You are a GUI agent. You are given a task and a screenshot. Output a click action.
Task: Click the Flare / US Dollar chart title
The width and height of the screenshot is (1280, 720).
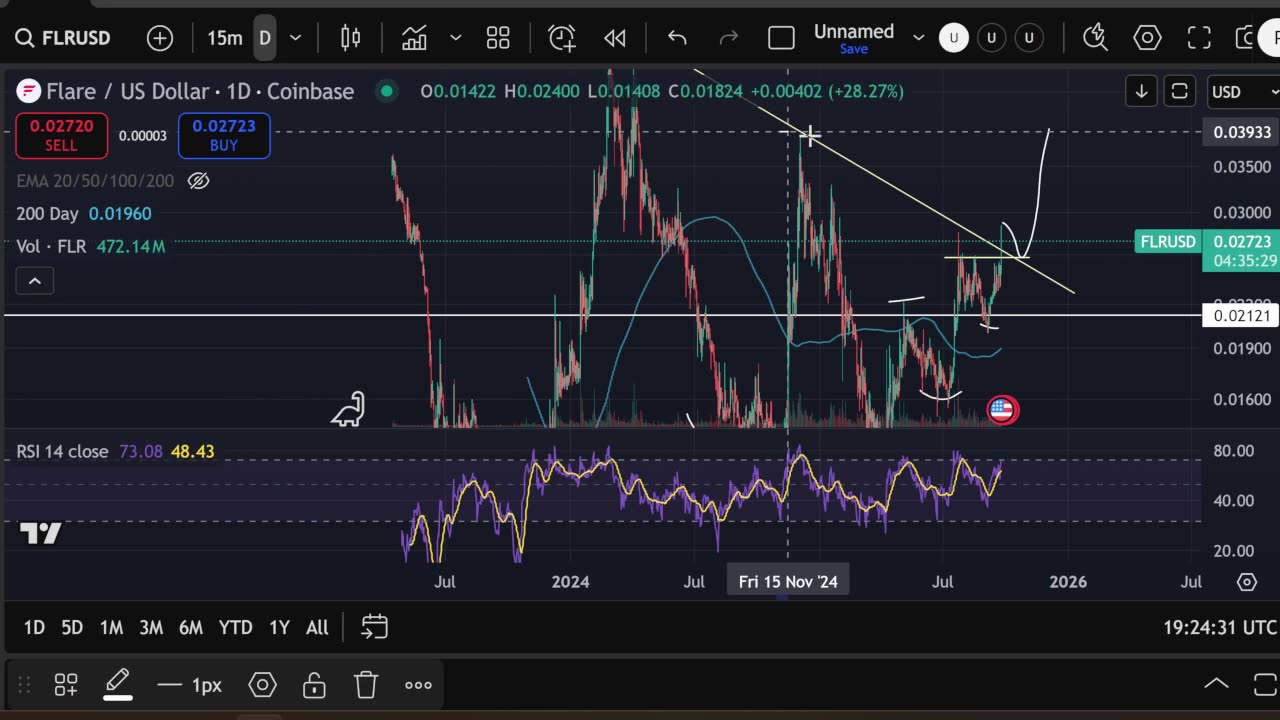pos(200,91)
